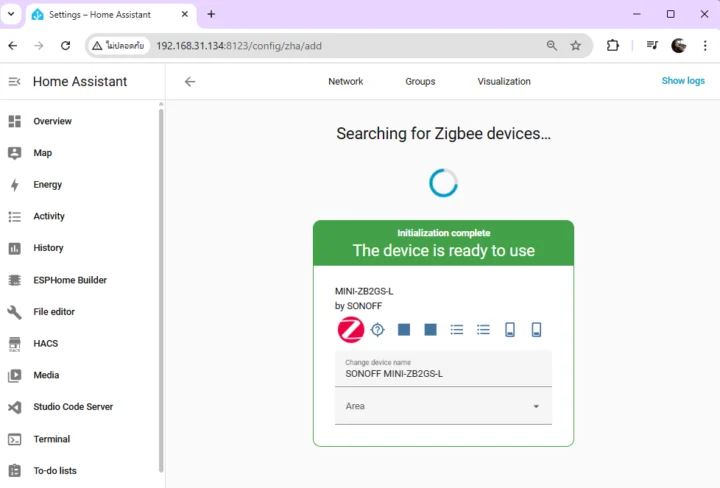The image size is (720, 488).
Task: Open the Chrome three-dot menu
Action: pos(705,45)
